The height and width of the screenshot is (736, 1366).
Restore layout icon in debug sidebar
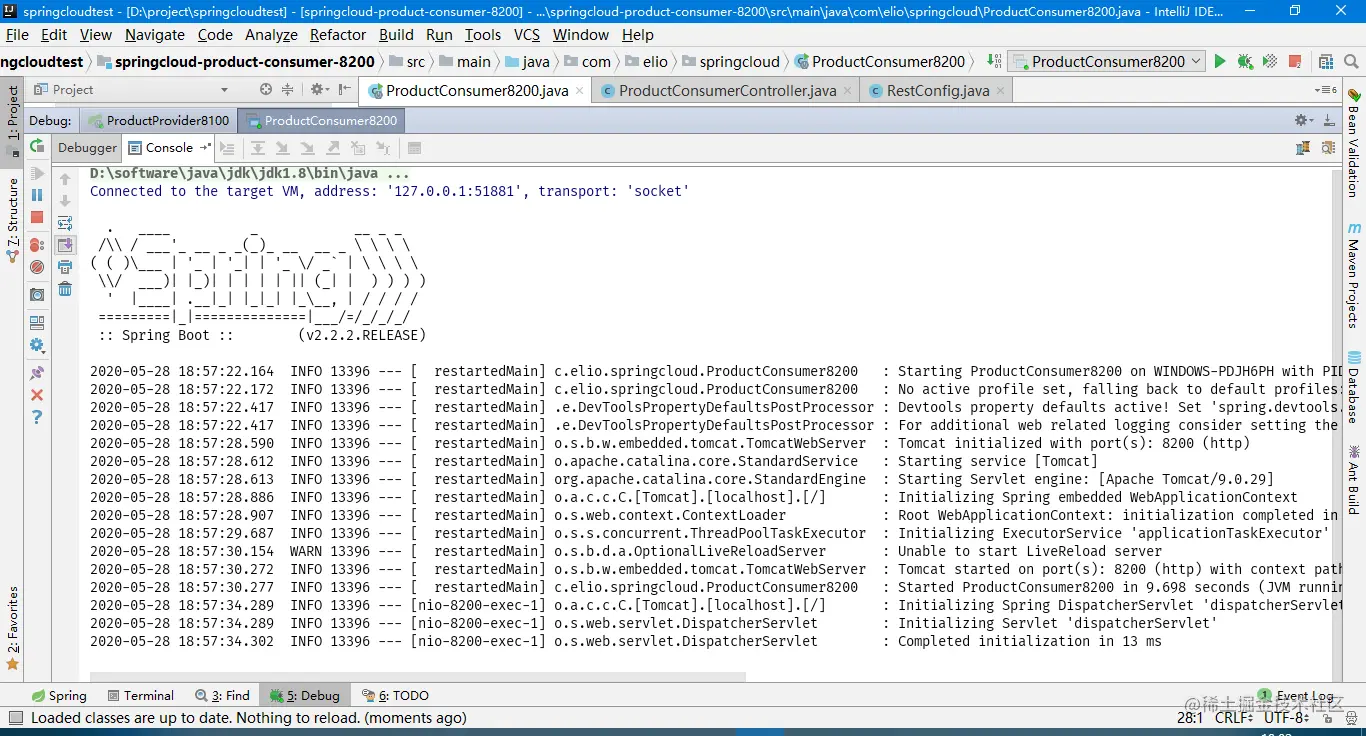[37, 323]
